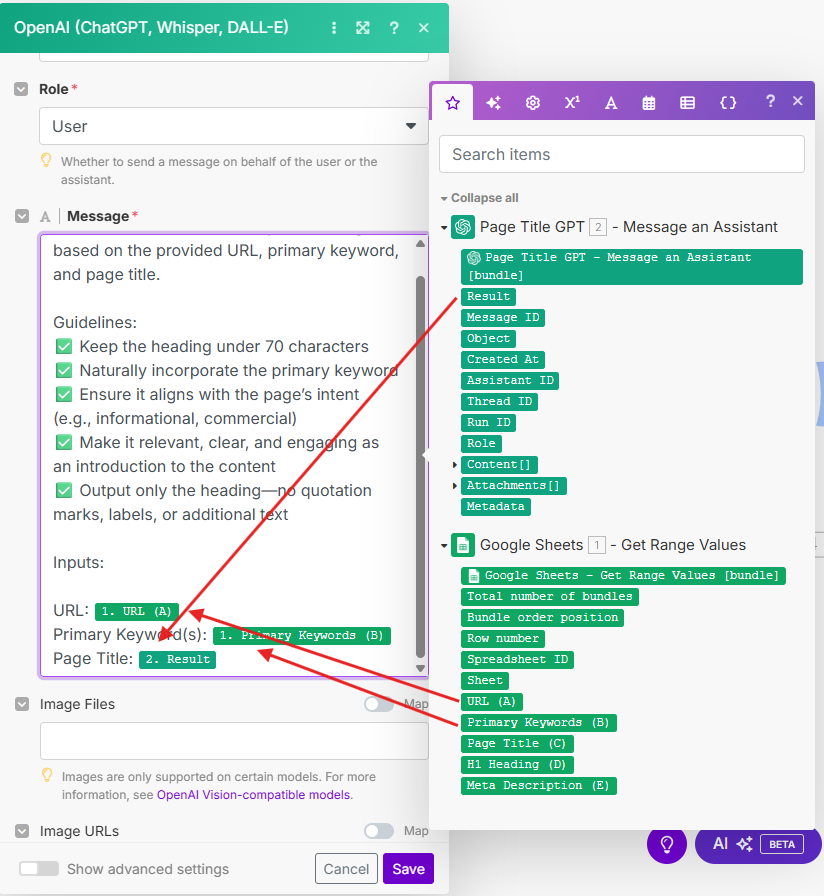Image resolution: width=824 pixels, height=896 pixels.
Task: Click the message field scrollbar thumb
Action: (421, 466)
